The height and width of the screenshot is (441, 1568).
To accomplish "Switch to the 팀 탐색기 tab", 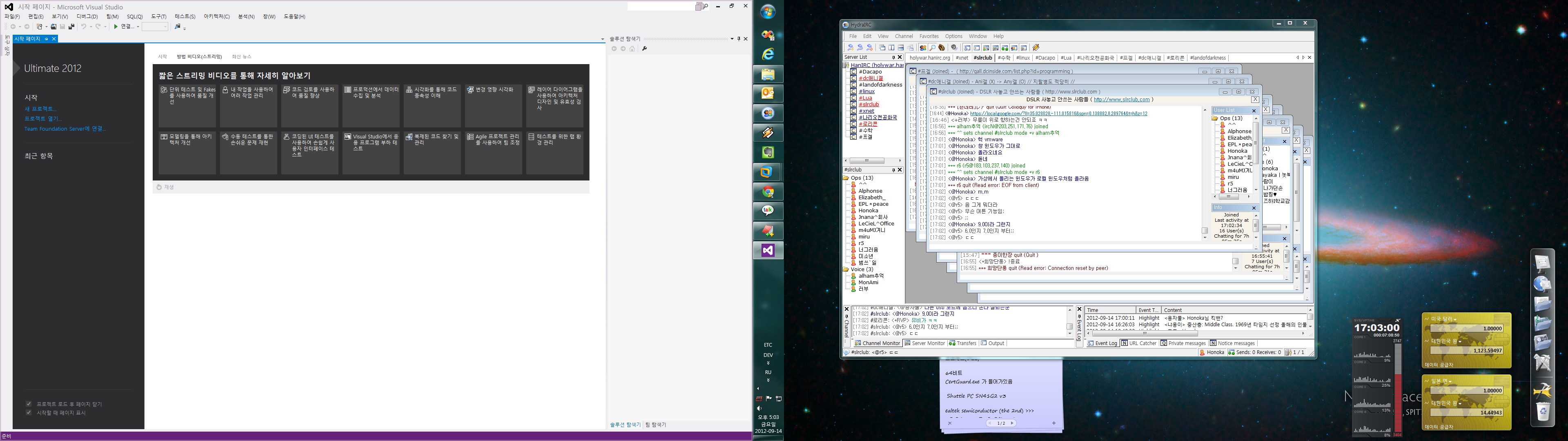I will [x=655, y=425].
